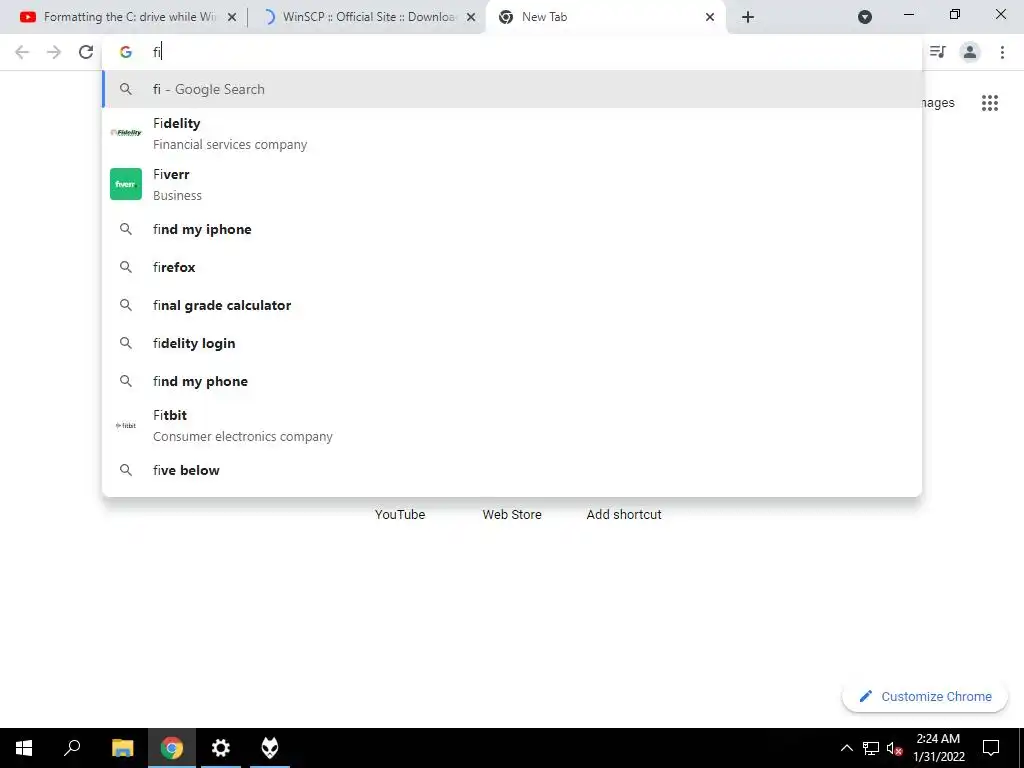Expand the hidden system tray icons chevron
The width and height of the screenshot is (1024, 768).
point(846,748)
